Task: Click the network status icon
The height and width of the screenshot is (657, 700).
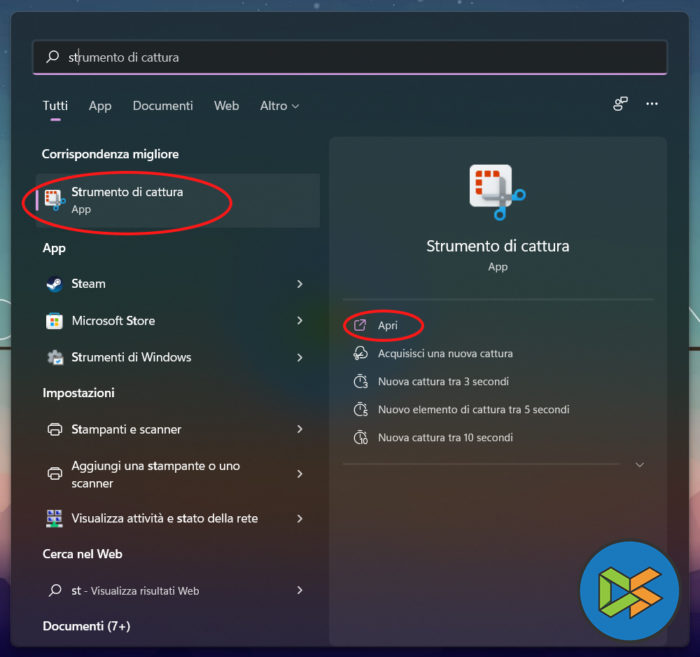Action: pyautogui.click(x=54, y=519)
